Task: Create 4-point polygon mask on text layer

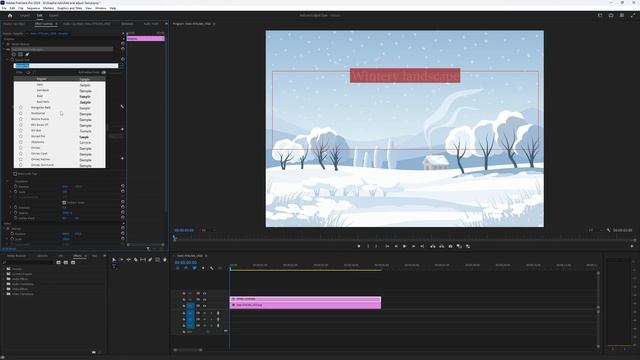Action: tap(20, 54)
